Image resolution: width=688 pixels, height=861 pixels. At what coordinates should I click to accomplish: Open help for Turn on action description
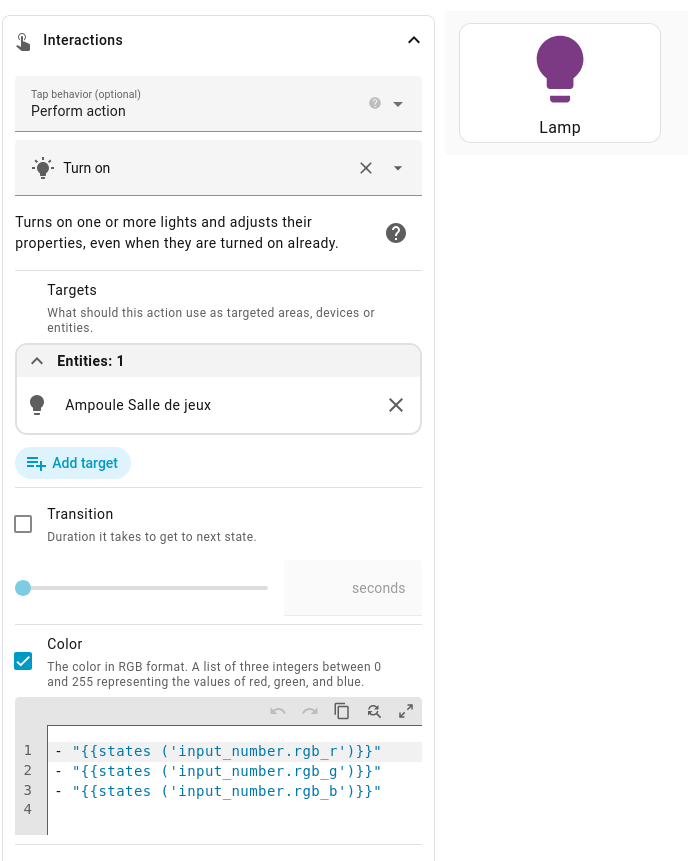click(x=396, y=233)
